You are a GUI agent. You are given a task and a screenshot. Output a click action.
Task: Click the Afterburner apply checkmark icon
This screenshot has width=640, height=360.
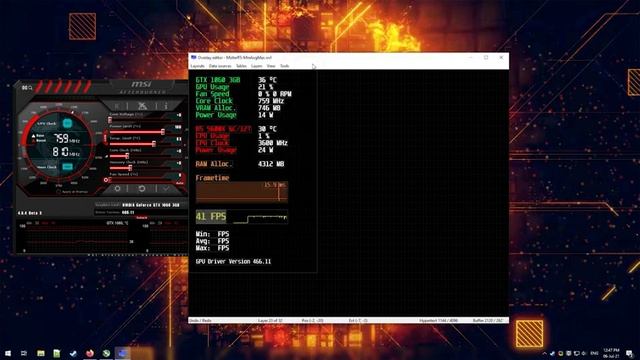click(x=166, y=189)
